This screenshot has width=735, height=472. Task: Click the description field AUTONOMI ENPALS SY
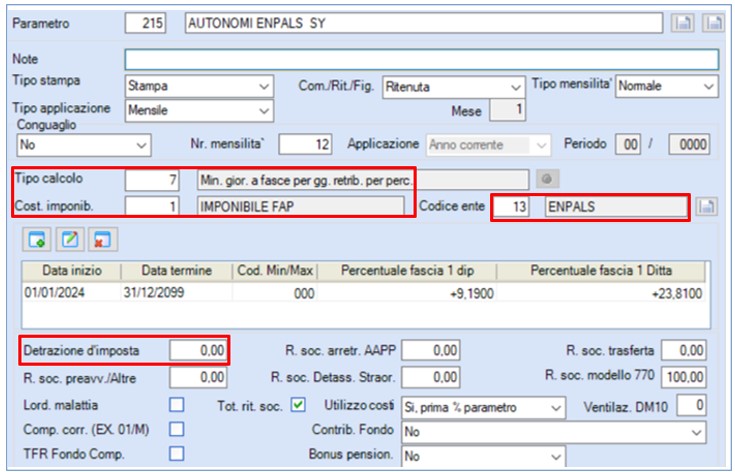click(424, 23)
